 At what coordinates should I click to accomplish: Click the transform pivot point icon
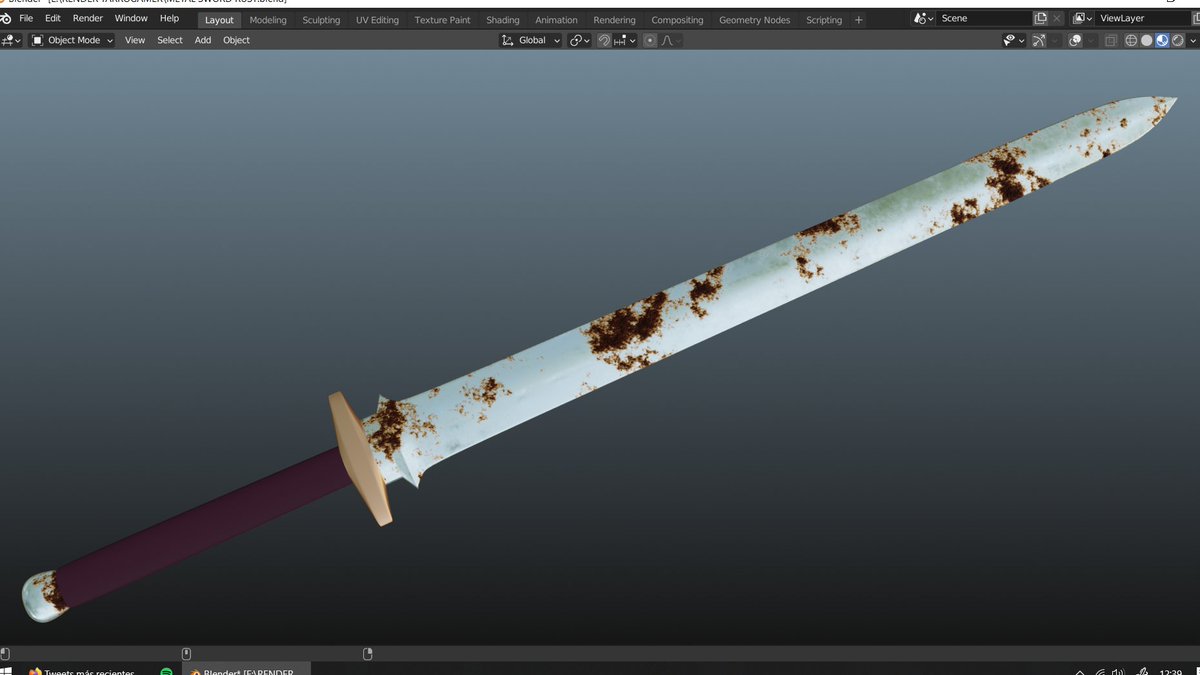(577, 40)
